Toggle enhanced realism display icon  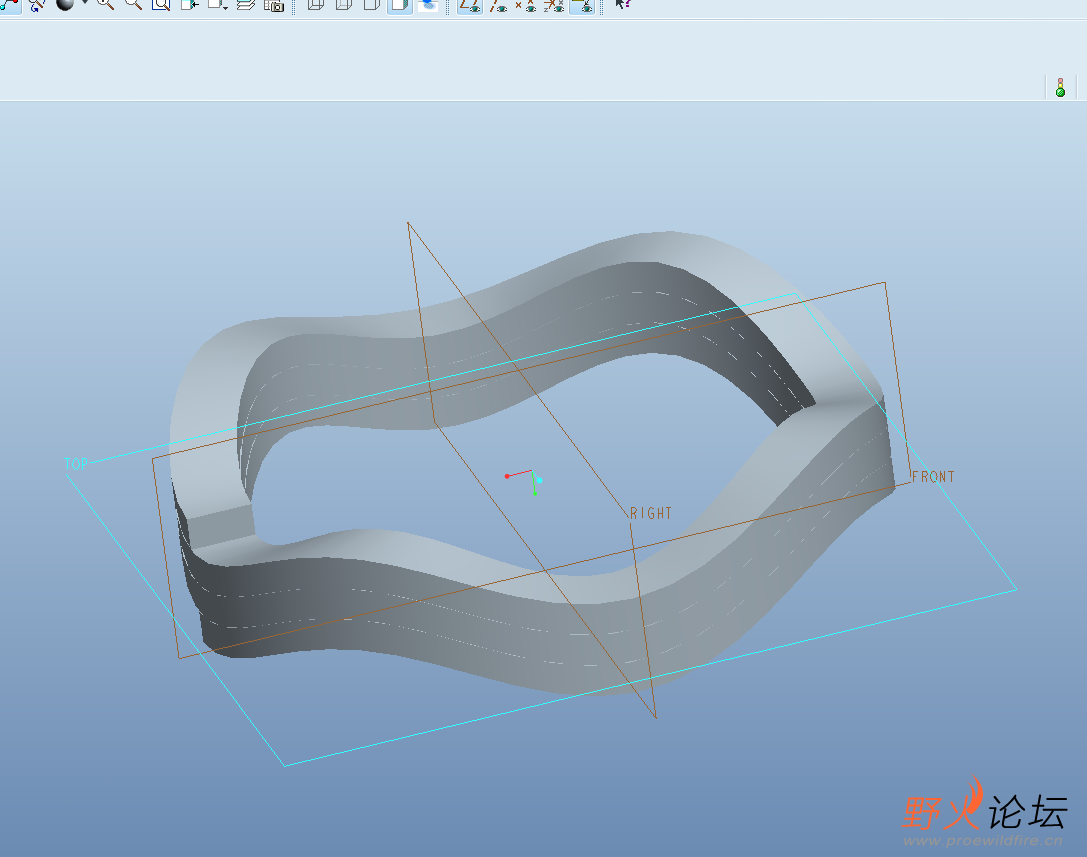tap(427, 5)
